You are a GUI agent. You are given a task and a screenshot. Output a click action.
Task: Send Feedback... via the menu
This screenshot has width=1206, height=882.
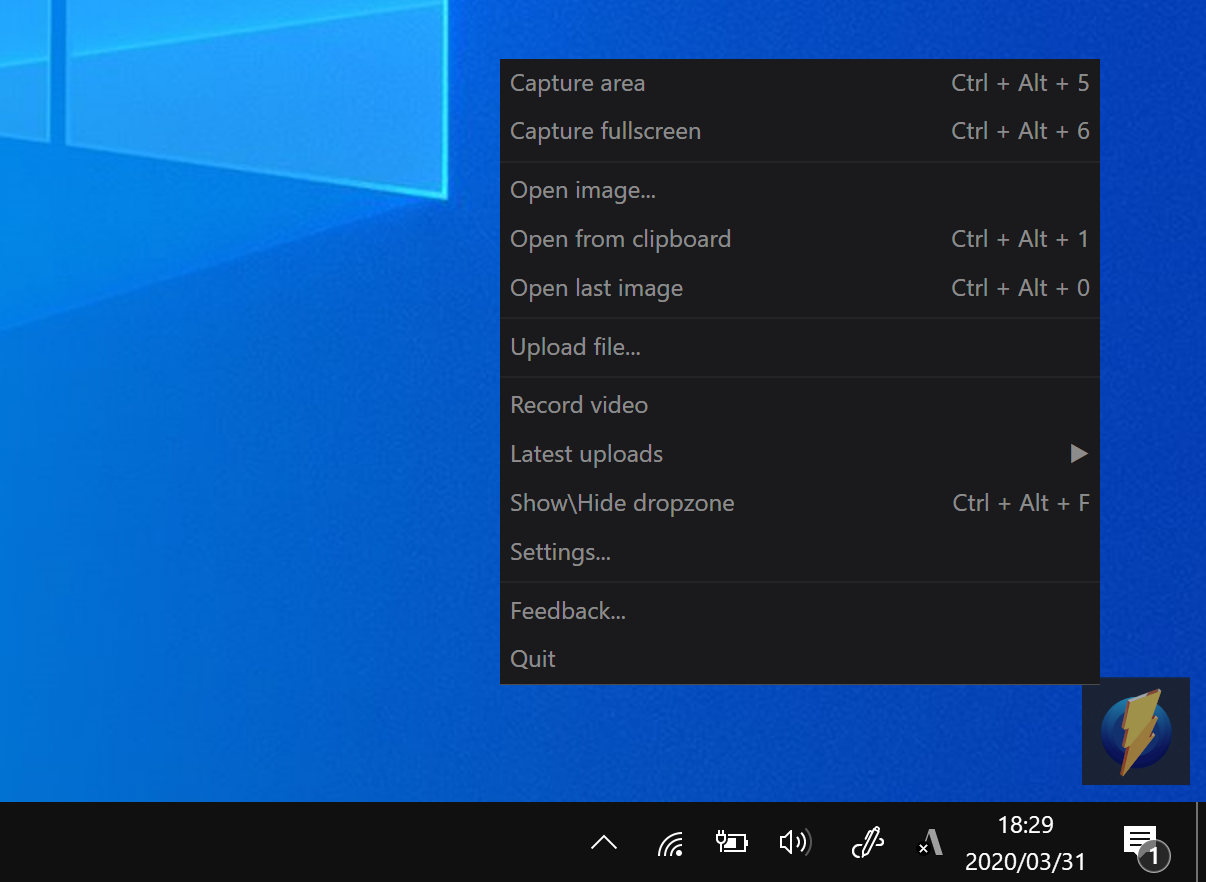point(799,611)
